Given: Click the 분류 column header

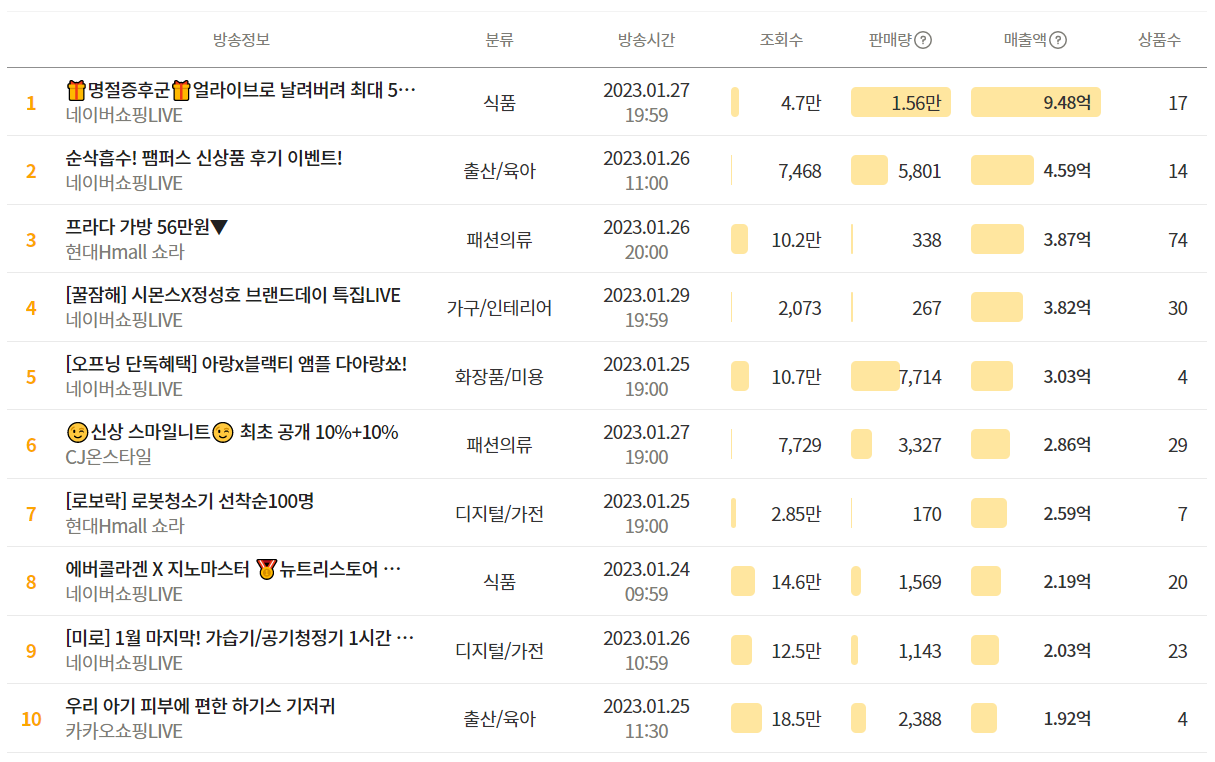Looking at the screenshot, I should tap(499, 40).
